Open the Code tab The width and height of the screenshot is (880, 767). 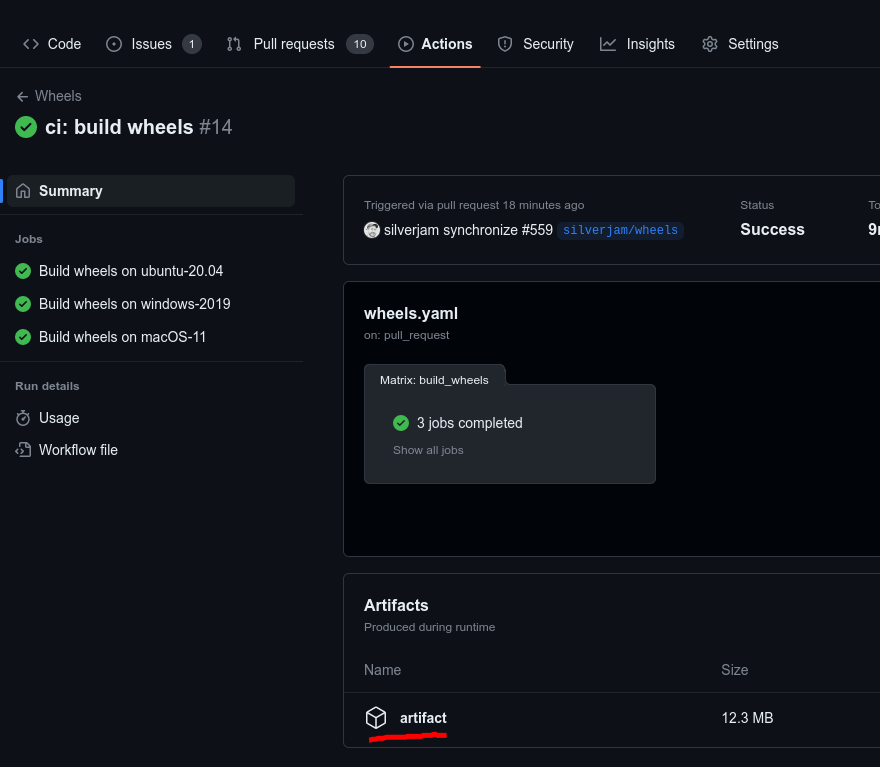click(x=52, y=44)
